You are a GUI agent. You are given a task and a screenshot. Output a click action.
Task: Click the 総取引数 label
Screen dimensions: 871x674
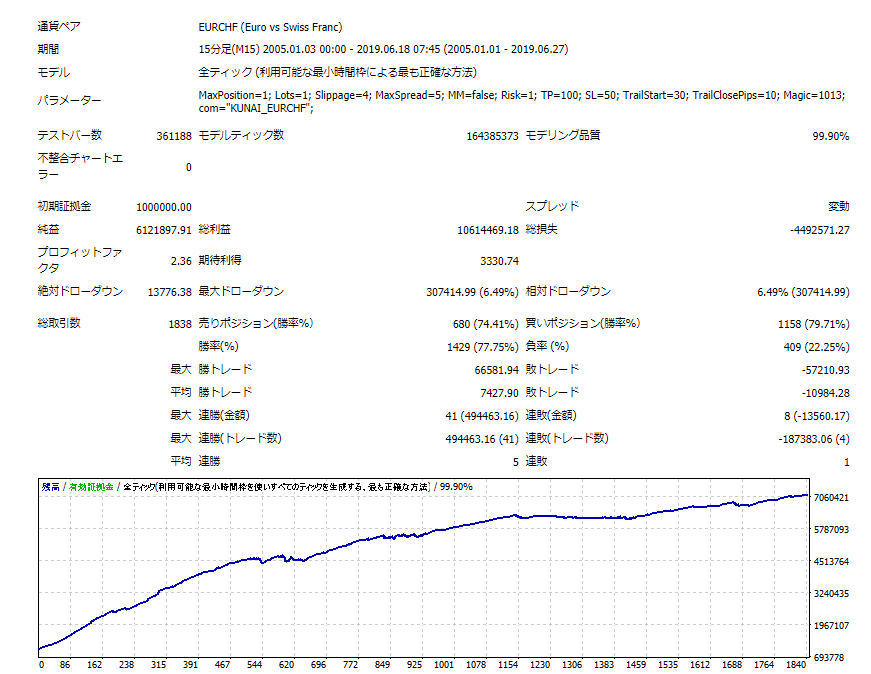coord(59,323)
